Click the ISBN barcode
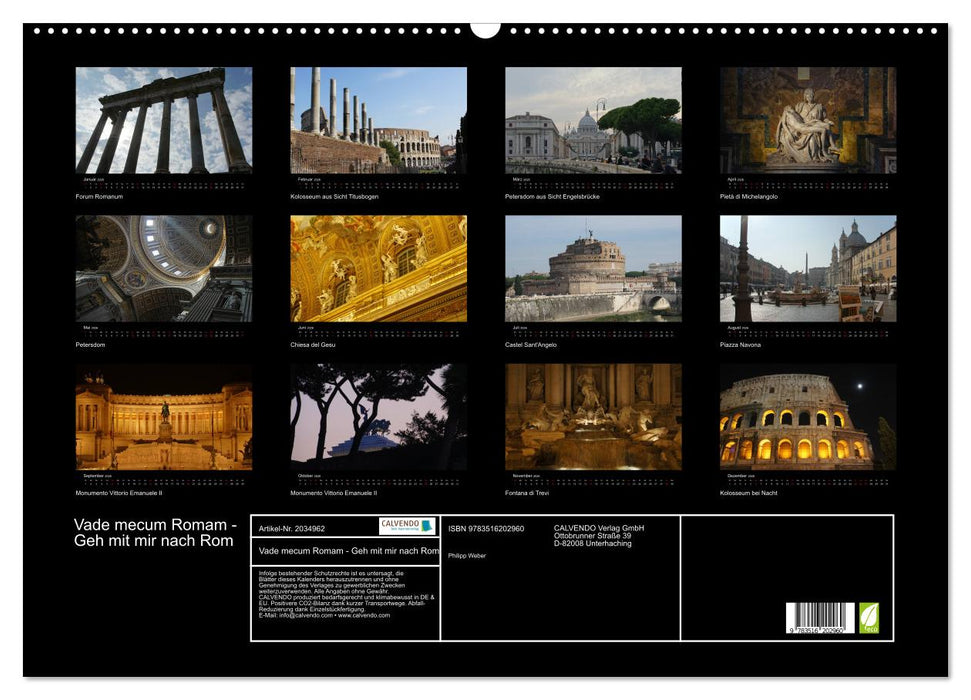Image resolution: width=971 pixels, height=700 pixels. click(x=820, y=618)
